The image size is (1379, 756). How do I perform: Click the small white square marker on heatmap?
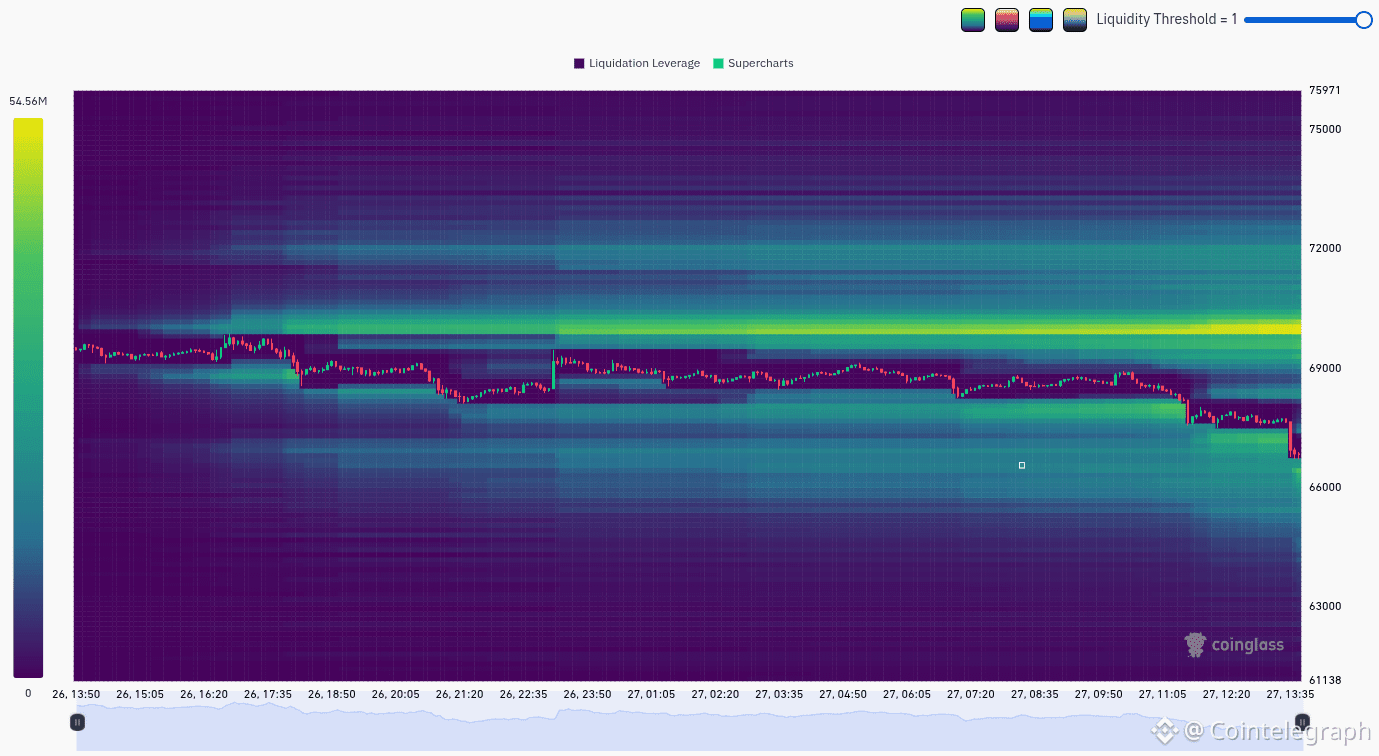tap(1022, 465)
